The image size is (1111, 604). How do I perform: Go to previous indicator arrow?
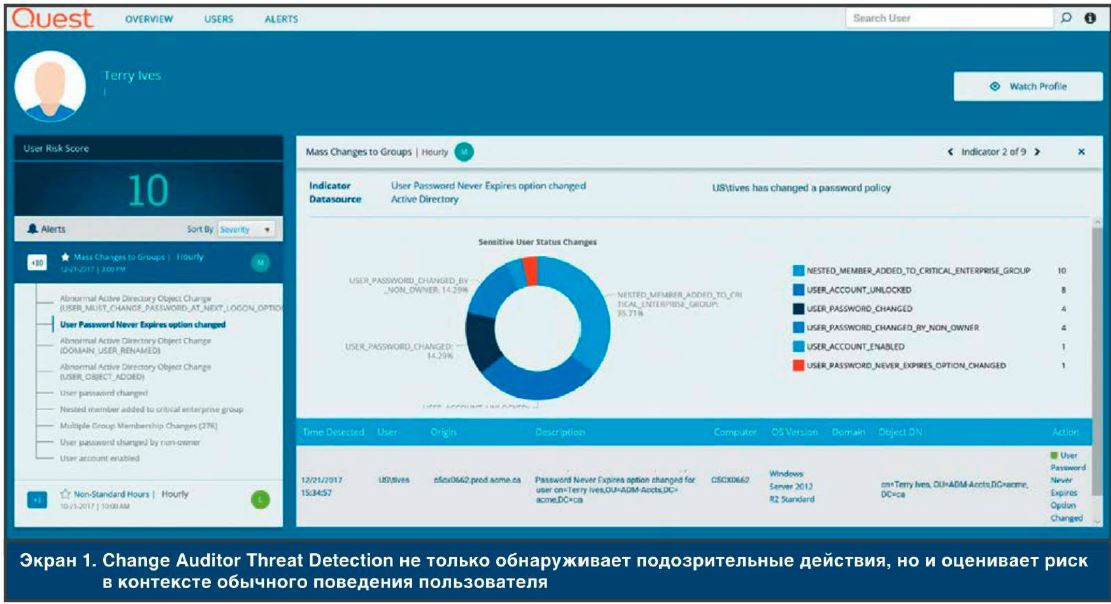[950, 152]
